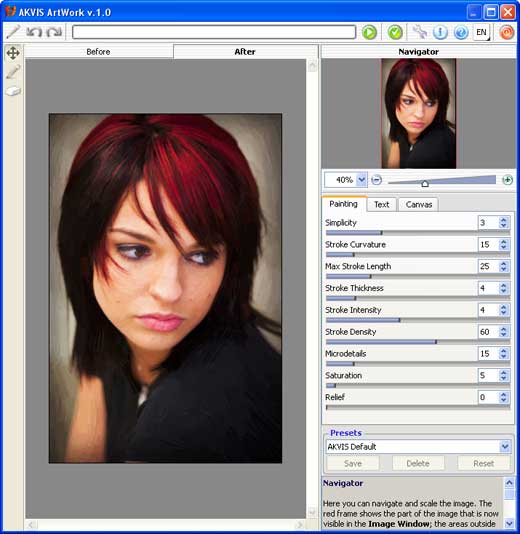
Task: Click the Stroke Density value field showing 60
Action: coord(488,332)
